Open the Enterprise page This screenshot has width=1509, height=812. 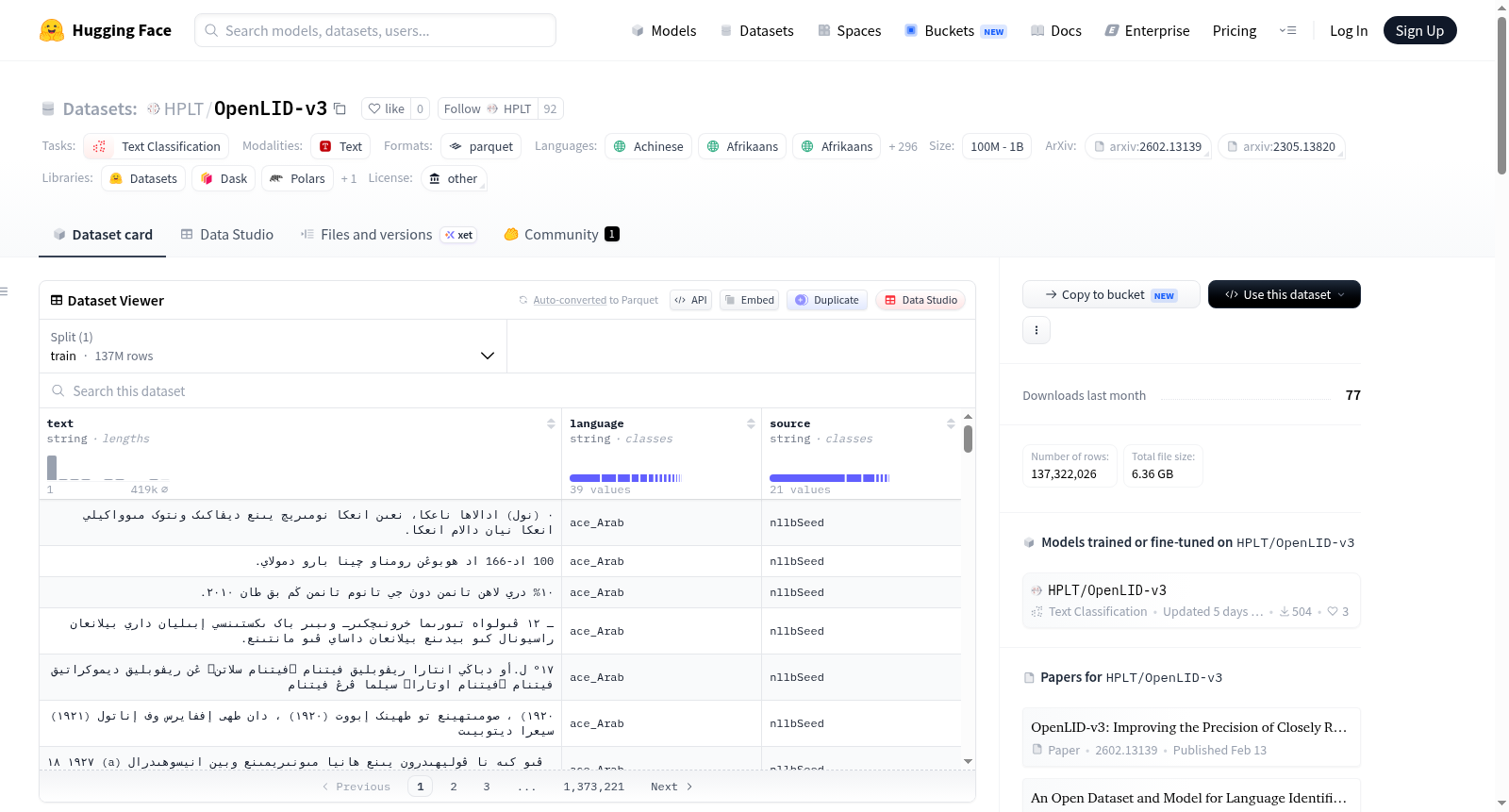(x=1147, y=30)
